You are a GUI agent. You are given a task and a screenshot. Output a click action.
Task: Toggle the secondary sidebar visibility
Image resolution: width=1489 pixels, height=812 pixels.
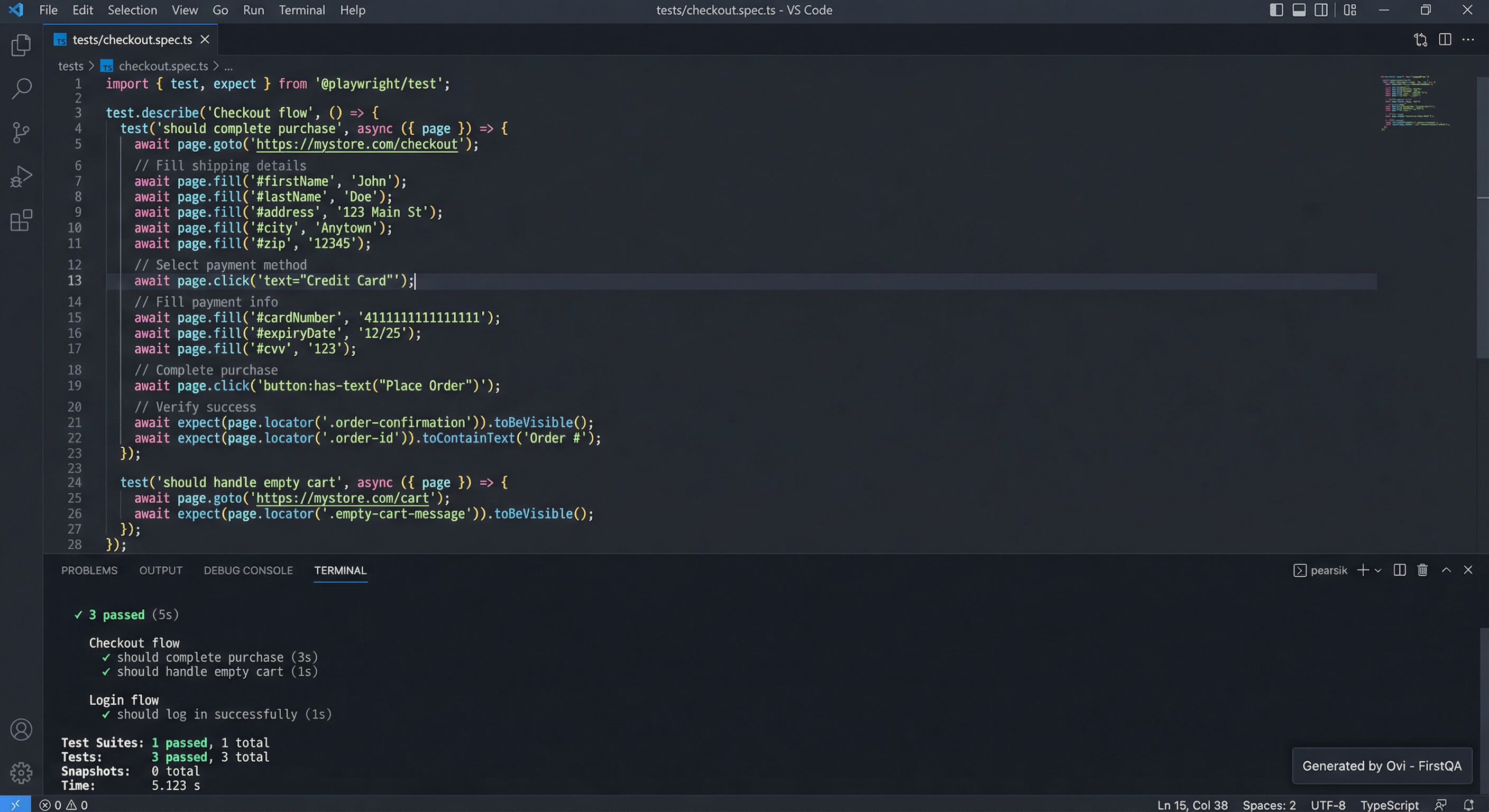(1322, 10)
